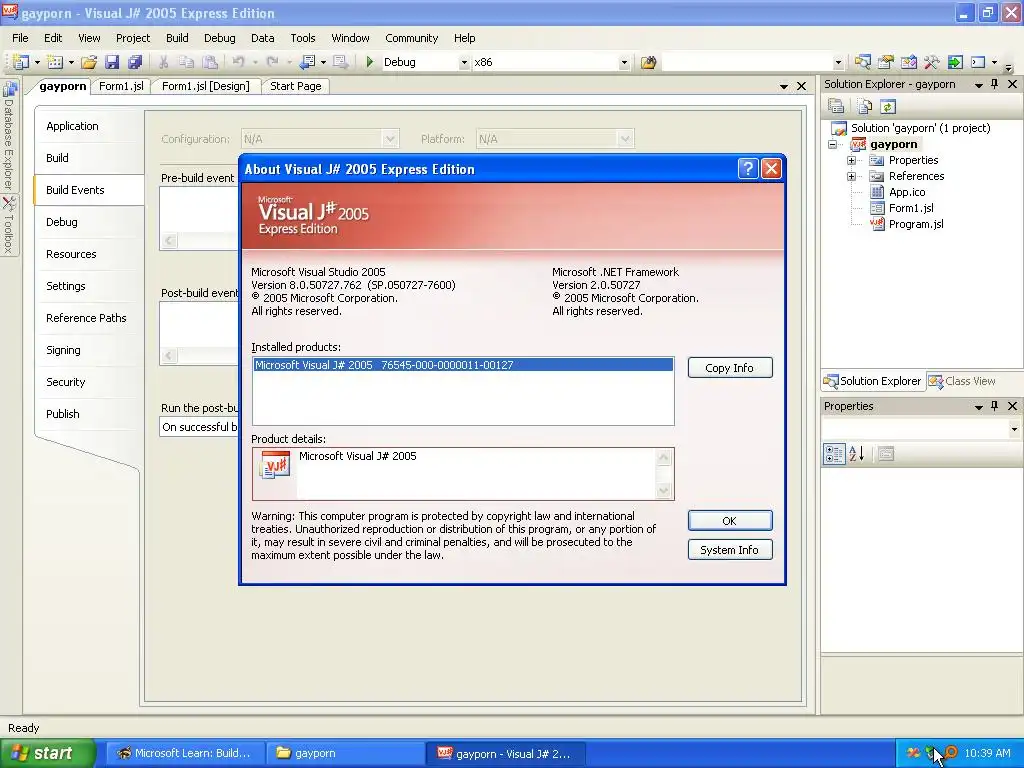Click the Toolbox hammer-and-wrench icon
Viewport: 1024px width, 768px height.
931,62
